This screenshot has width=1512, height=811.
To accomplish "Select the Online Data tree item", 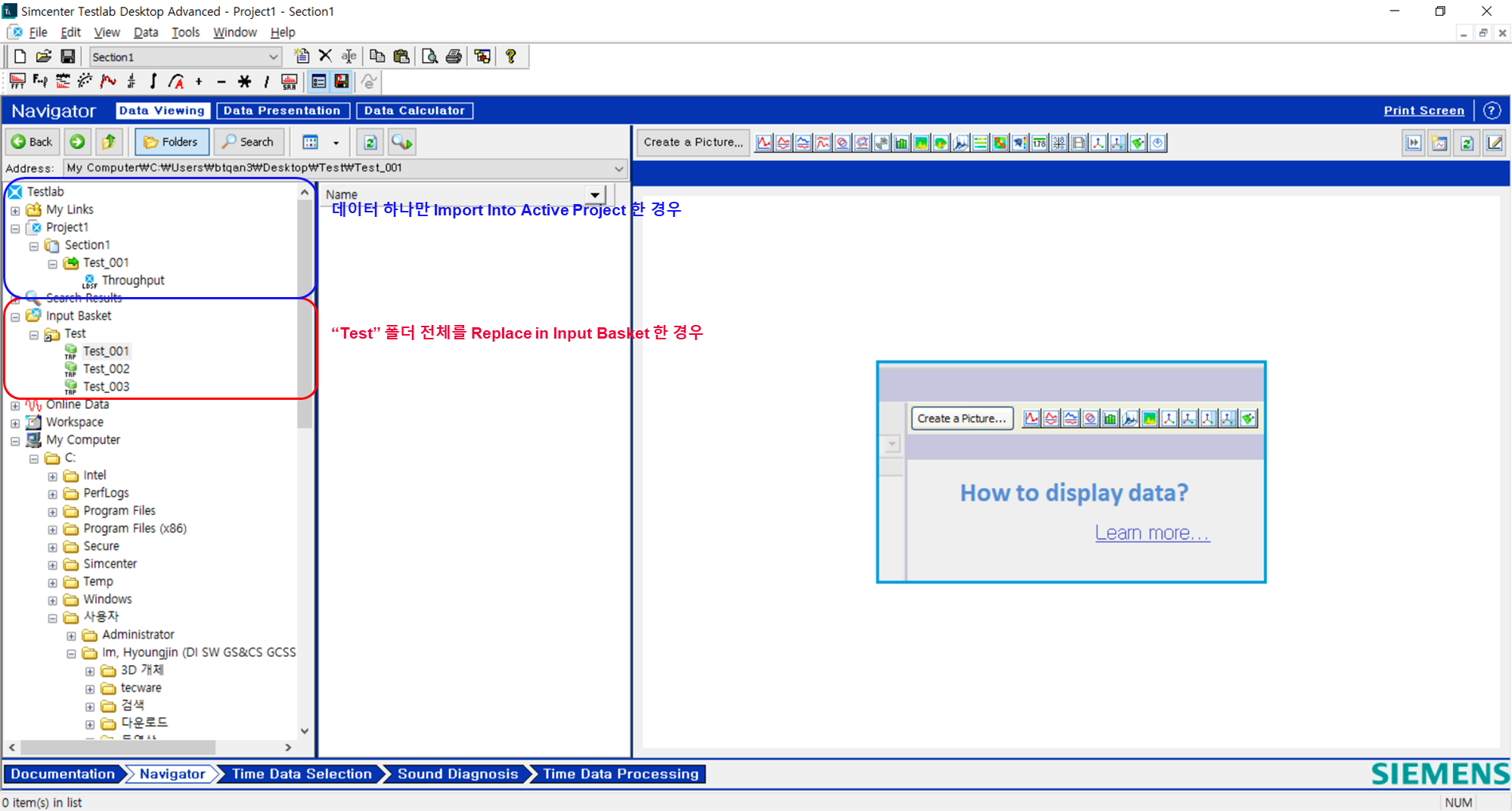I will tap(77, 404).
